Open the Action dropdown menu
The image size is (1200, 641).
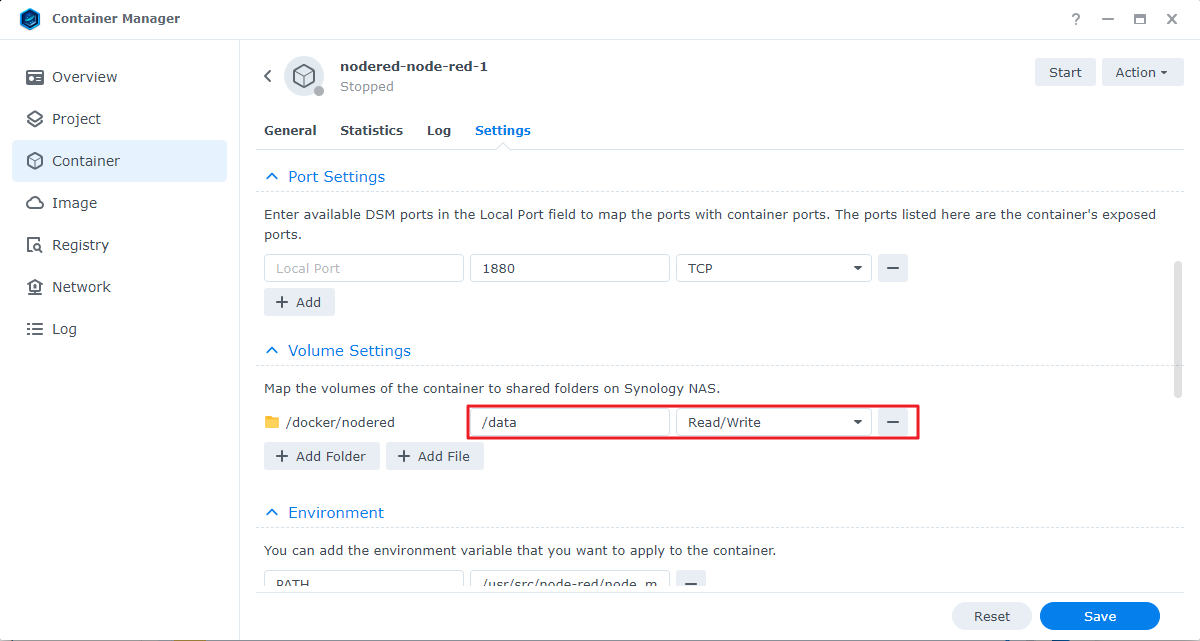coord(1142,71)
